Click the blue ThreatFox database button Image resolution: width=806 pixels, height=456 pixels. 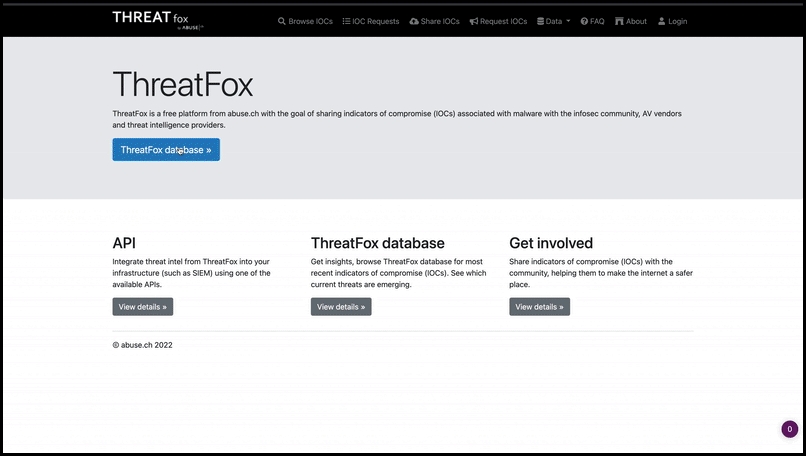[x=166, y=150]
